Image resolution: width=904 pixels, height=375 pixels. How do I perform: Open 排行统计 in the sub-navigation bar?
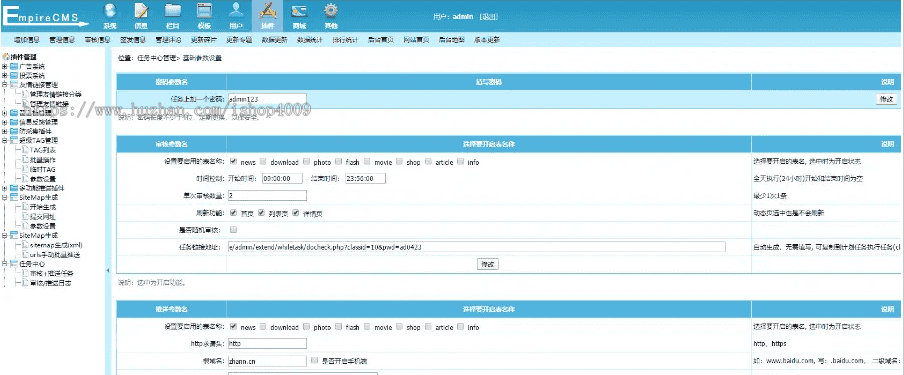(x=345, y=40)
